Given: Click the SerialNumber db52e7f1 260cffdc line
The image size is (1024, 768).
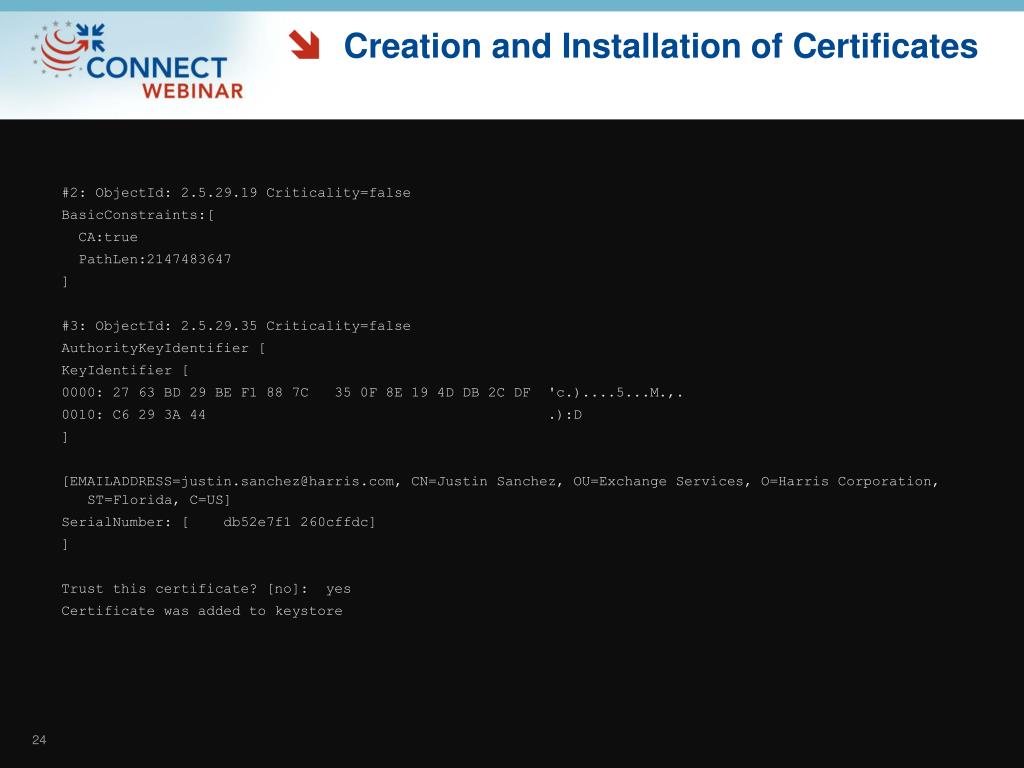Looking at the screenshot, I should click(218, 522).
